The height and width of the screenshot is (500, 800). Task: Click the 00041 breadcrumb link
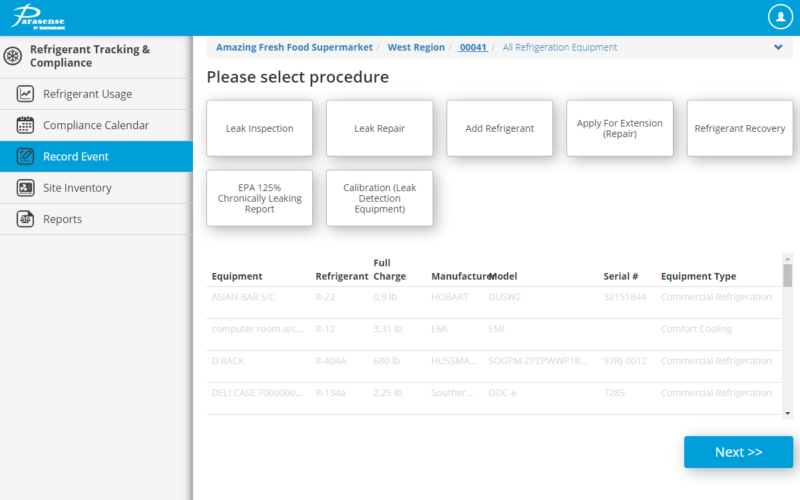point(472,47)
